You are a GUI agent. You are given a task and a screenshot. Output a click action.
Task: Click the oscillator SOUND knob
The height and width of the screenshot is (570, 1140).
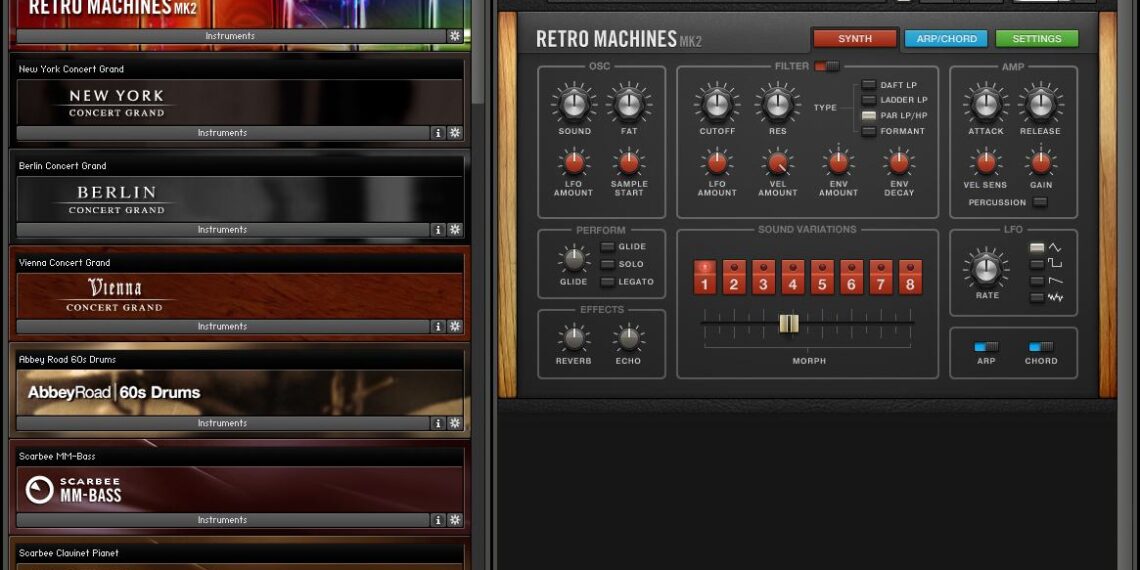[x=574, y=104]
